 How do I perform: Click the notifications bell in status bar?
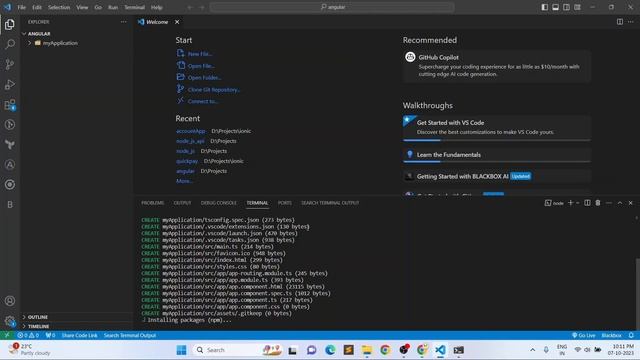click(x=631, y=335)
